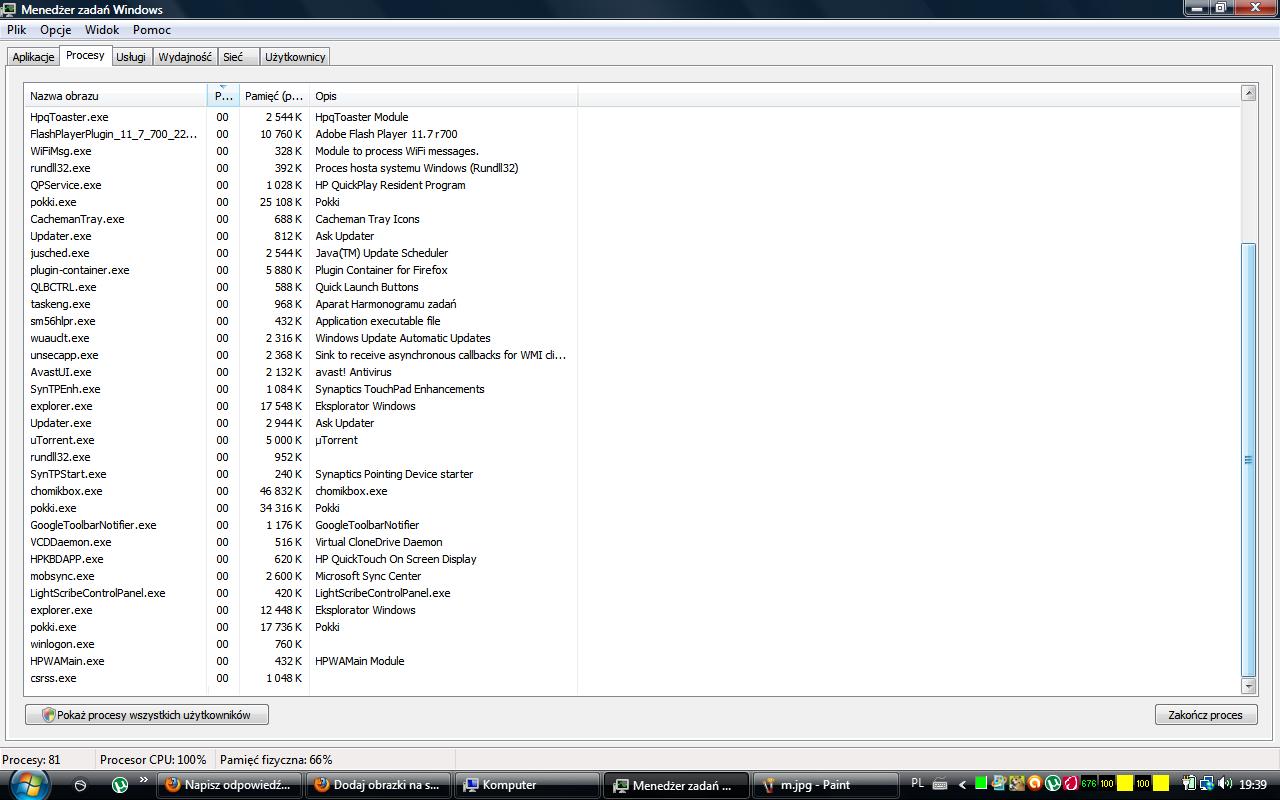1280x800 pixels.
Task: Select the chomikbox.exe process
Action: coord(301,491)
